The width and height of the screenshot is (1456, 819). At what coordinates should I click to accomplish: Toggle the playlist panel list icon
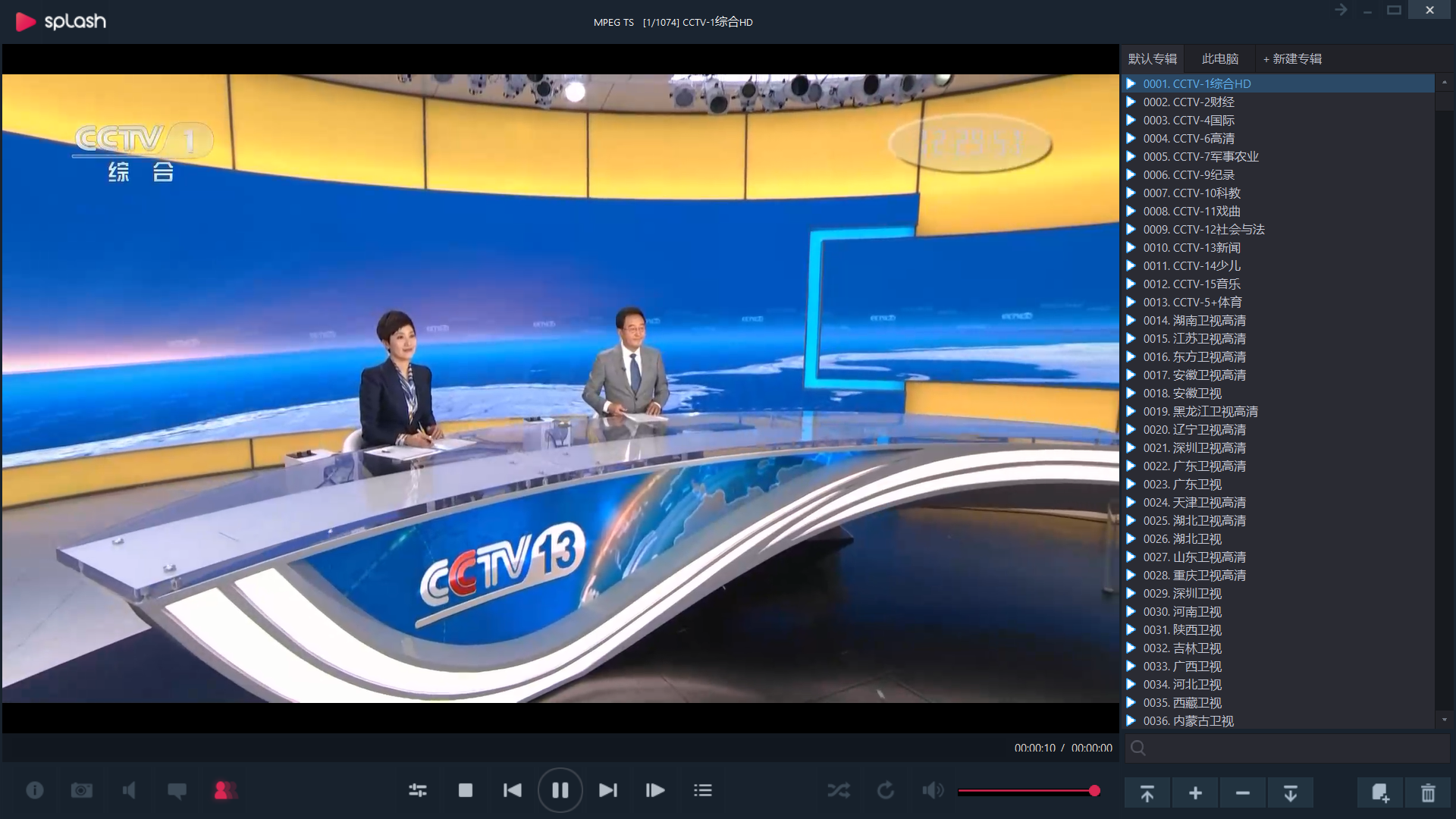pyautogui.click(x=702, y=790)
